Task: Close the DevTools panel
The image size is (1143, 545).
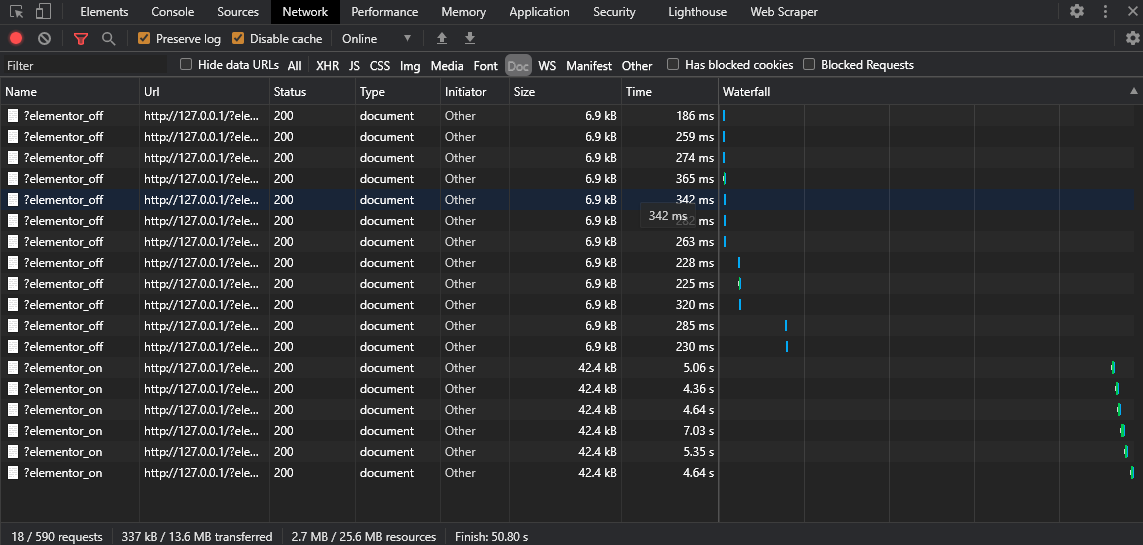Action: (1132, 12)
